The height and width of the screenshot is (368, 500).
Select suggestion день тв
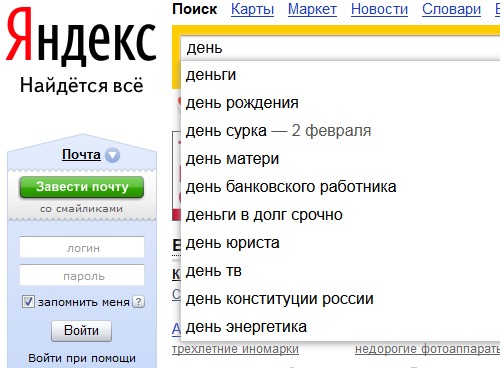coord(340,271)
